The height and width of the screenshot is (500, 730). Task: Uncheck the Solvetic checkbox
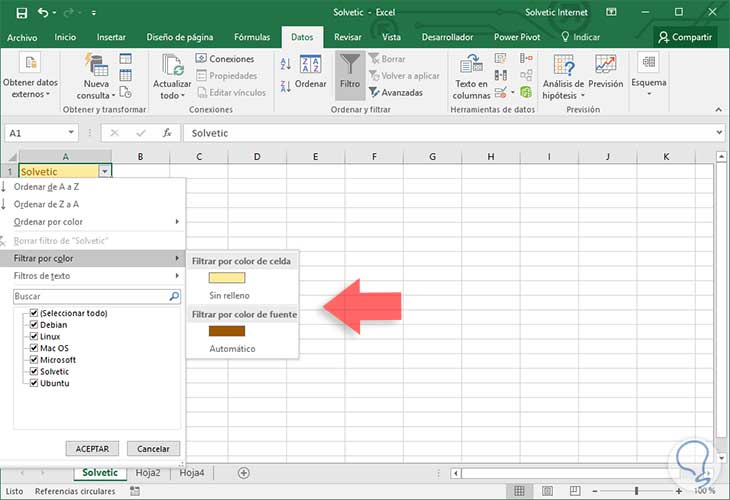(x=34, y=371)
